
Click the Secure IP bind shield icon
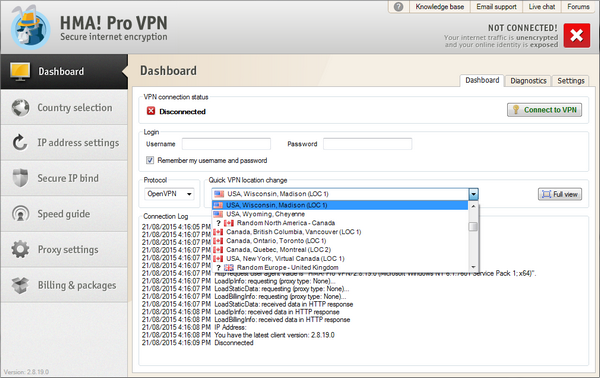coord(20,178)
